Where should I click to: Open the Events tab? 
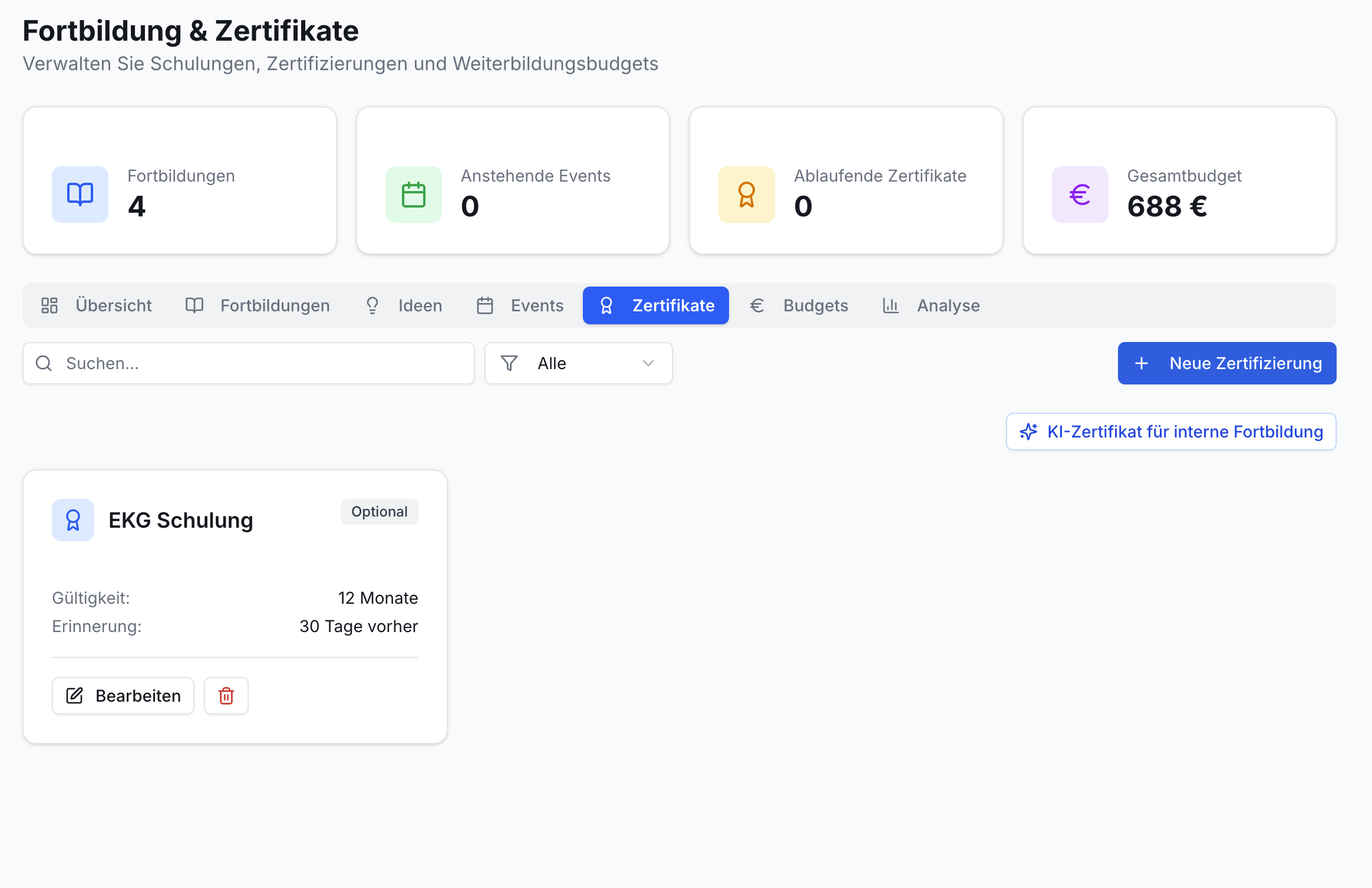[x=520, y=305]
